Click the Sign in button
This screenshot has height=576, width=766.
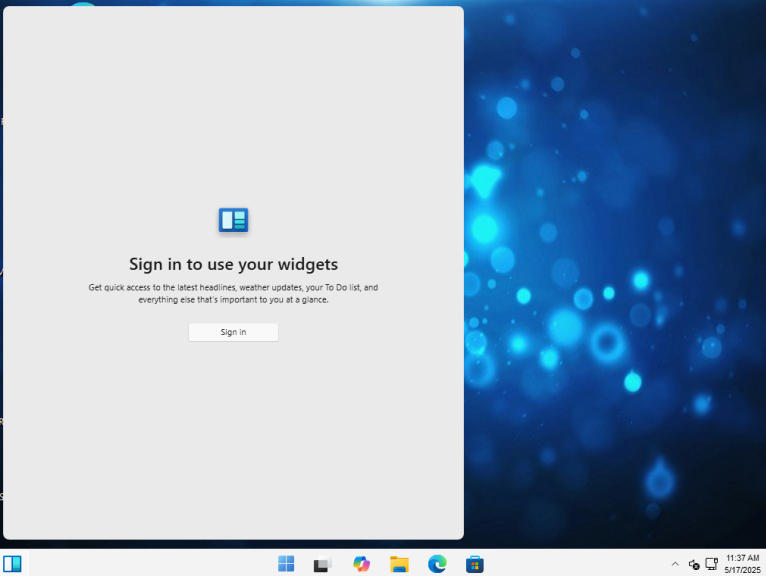[x=233, y=332]
